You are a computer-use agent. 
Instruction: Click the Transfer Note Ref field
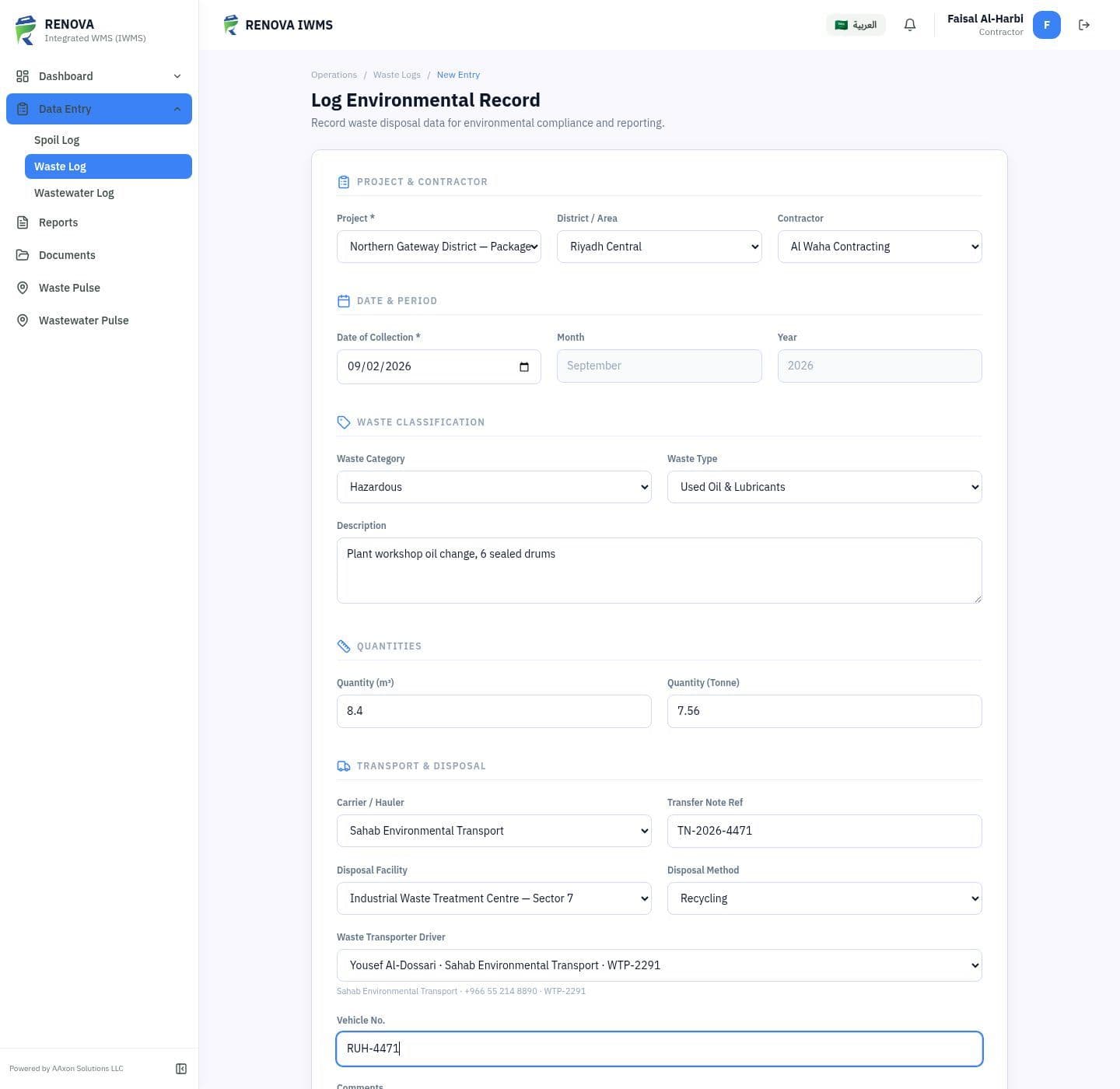(824, 831)
